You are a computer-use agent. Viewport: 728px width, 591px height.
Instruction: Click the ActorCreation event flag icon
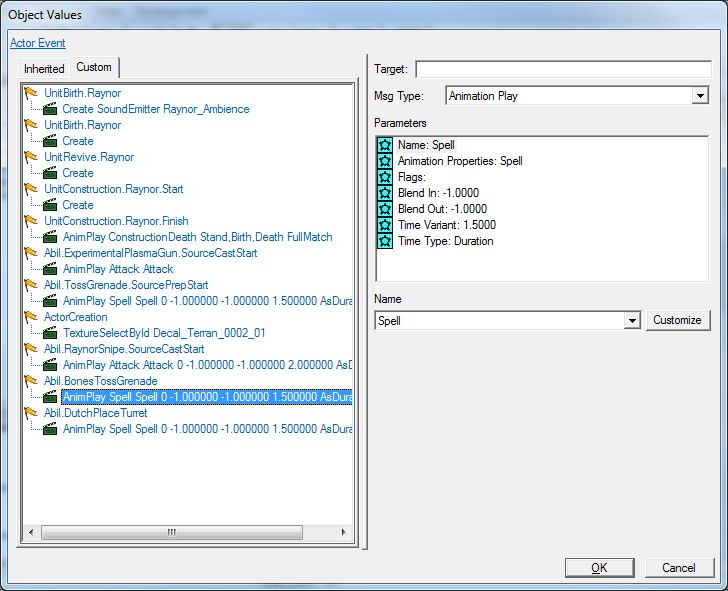(x=31, y=317)
